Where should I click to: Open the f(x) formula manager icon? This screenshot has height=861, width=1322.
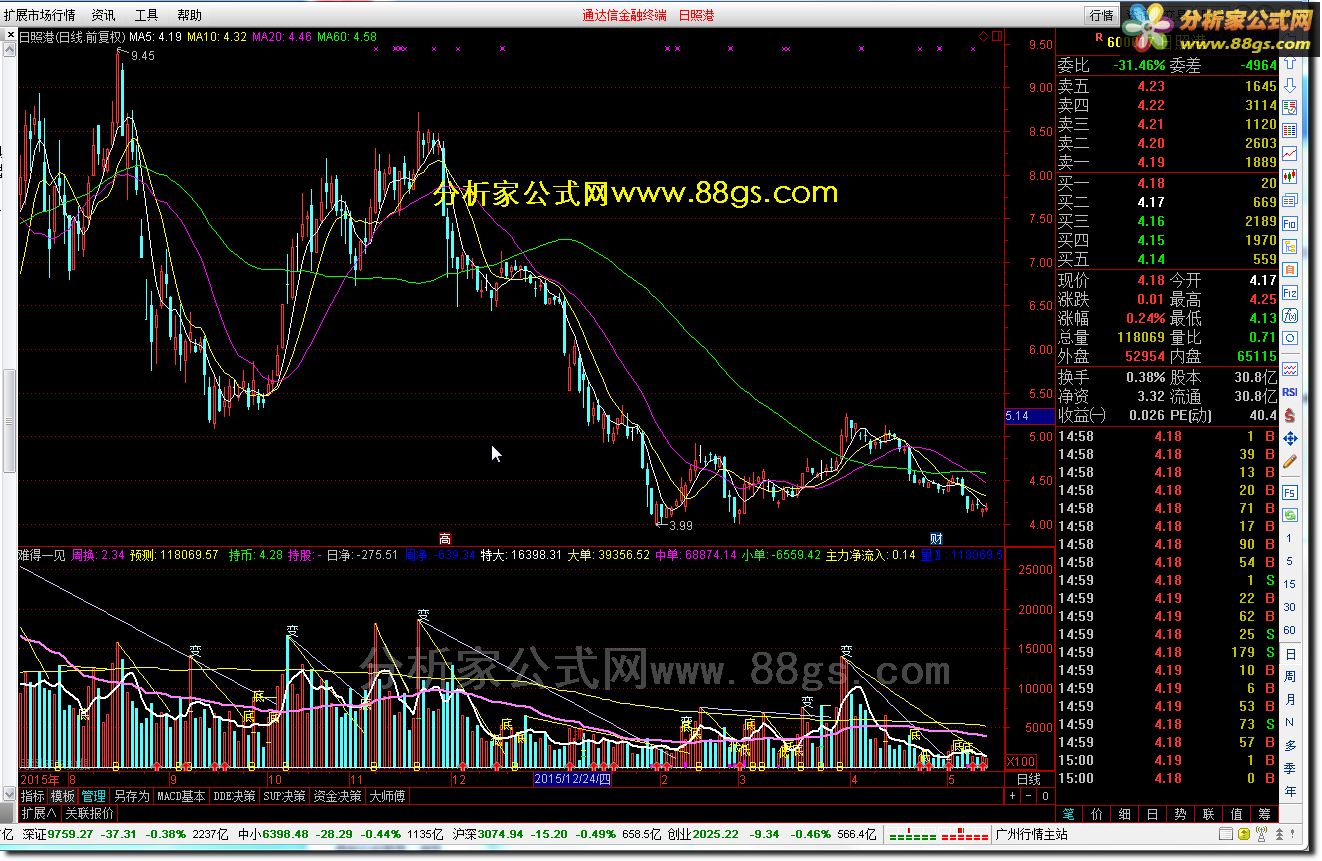[x=1290, y=315]
